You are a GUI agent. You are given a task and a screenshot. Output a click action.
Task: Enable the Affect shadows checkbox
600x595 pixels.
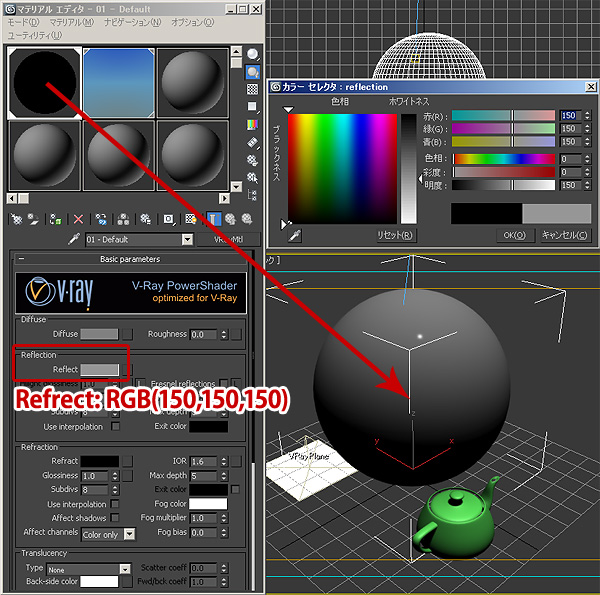(x=114, y=518)
